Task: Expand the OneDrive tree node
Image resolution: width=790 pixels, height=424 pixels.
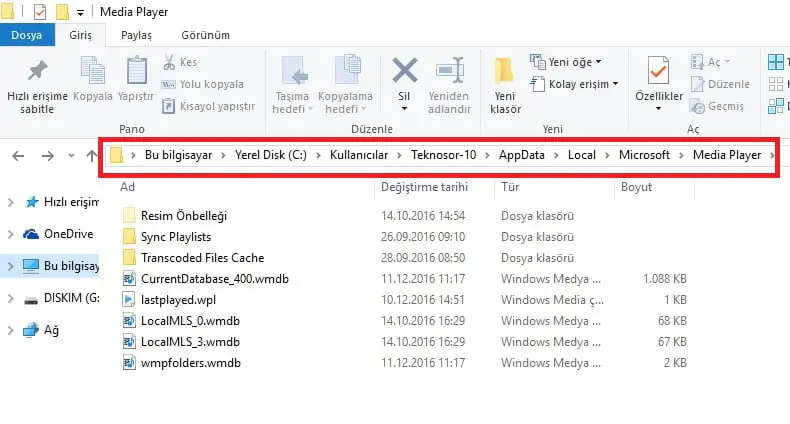Action: point(10,234)
